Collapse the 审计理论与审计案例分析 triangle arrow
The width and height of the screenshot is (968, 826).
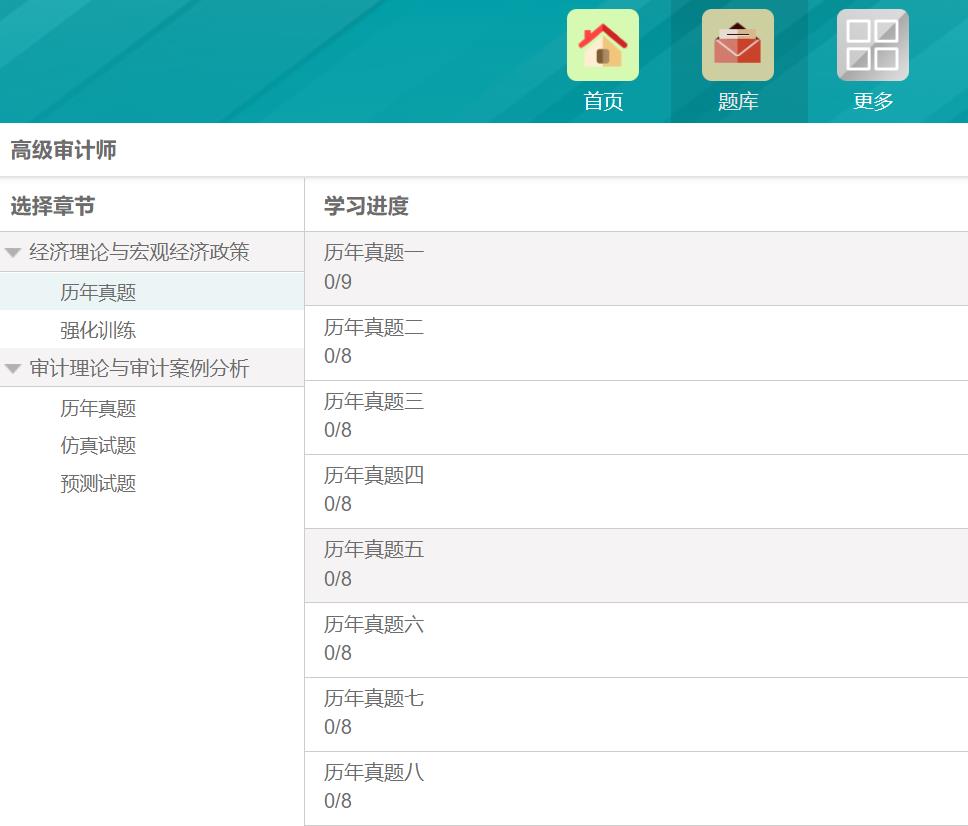[13, 369]
